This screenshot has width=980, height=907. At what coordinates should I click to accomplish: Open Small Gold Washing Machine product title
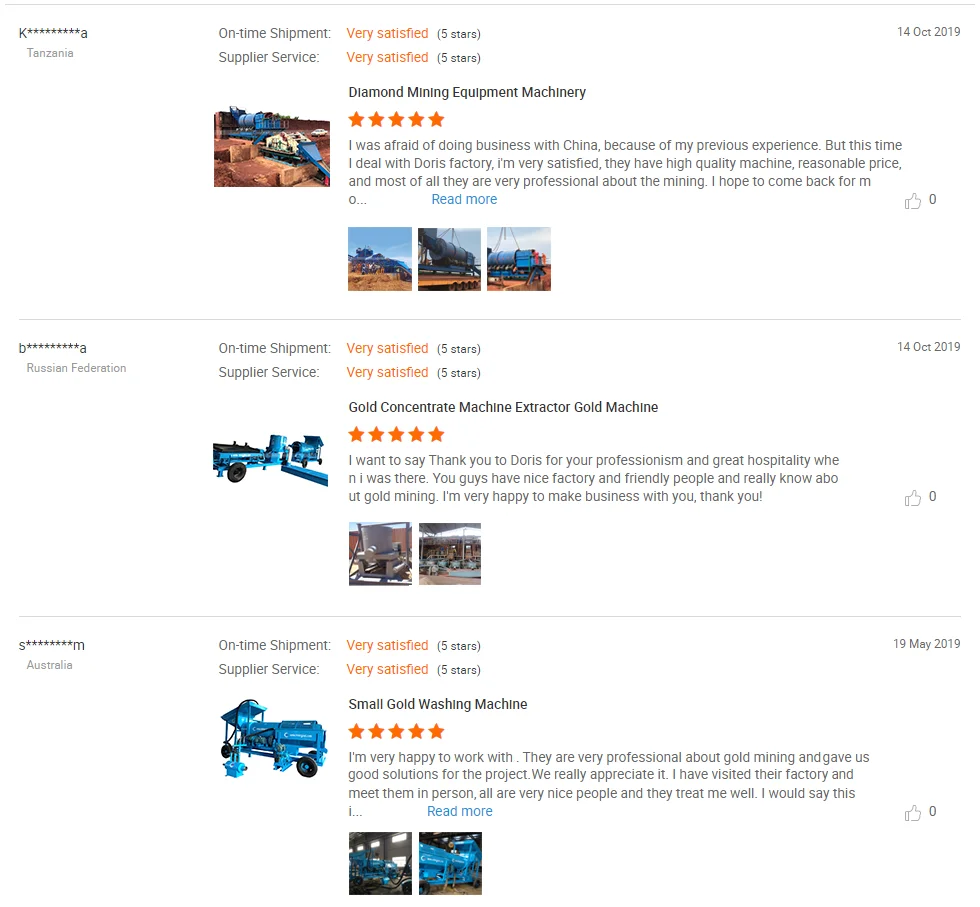click(438, 704)
